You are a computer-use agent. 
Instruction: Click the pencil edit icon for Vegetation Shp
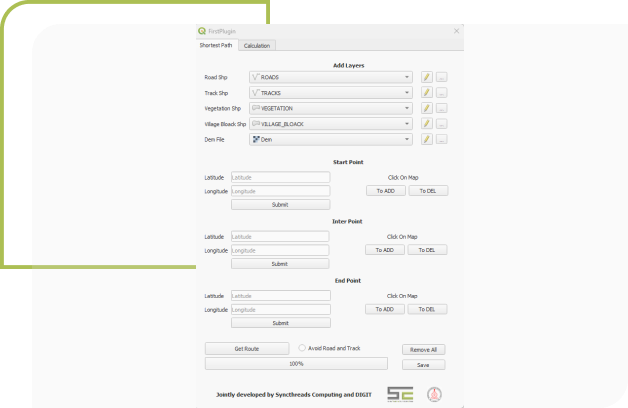tap(426, 108)
